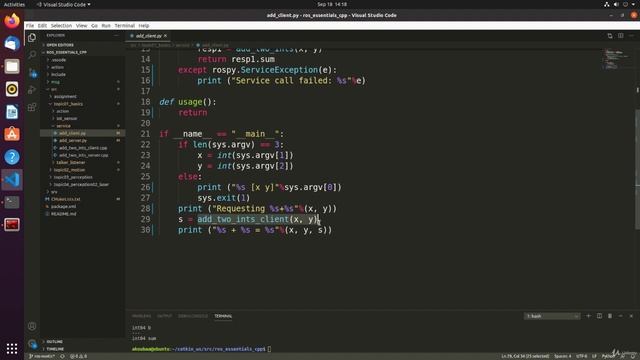
Task: Open Thunderbird mail from the dock
Action: [x=12, y=43]
